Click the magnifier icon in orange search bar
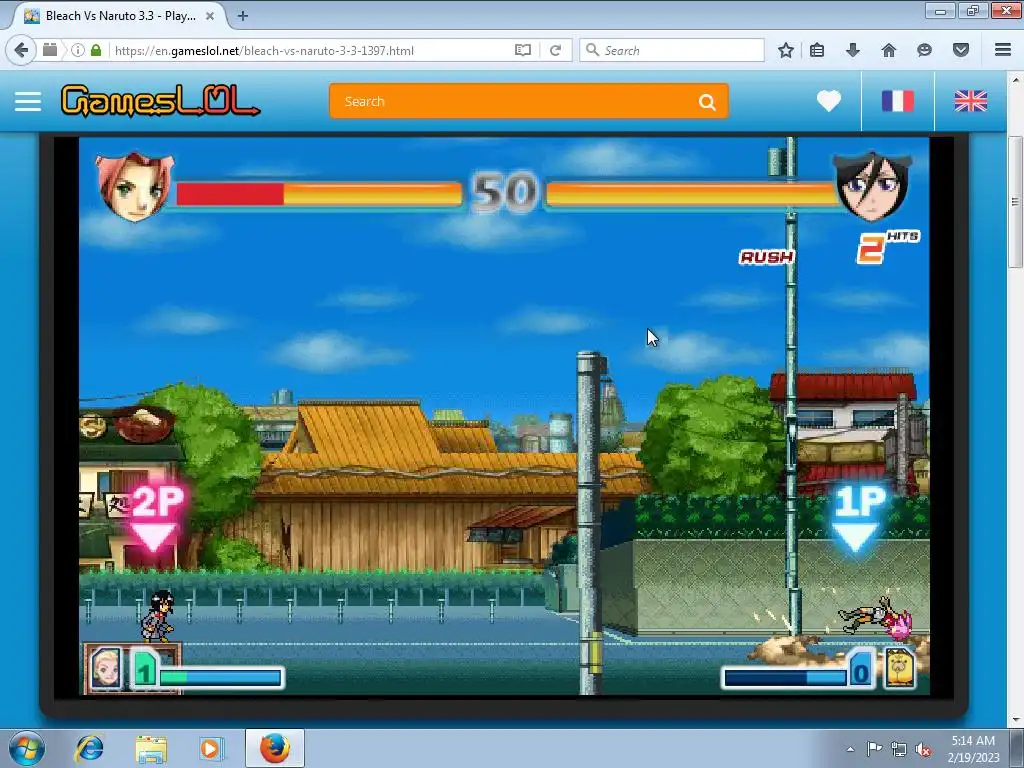The width and height of the screenshot is (1024, 768). (x=707, y=102)
